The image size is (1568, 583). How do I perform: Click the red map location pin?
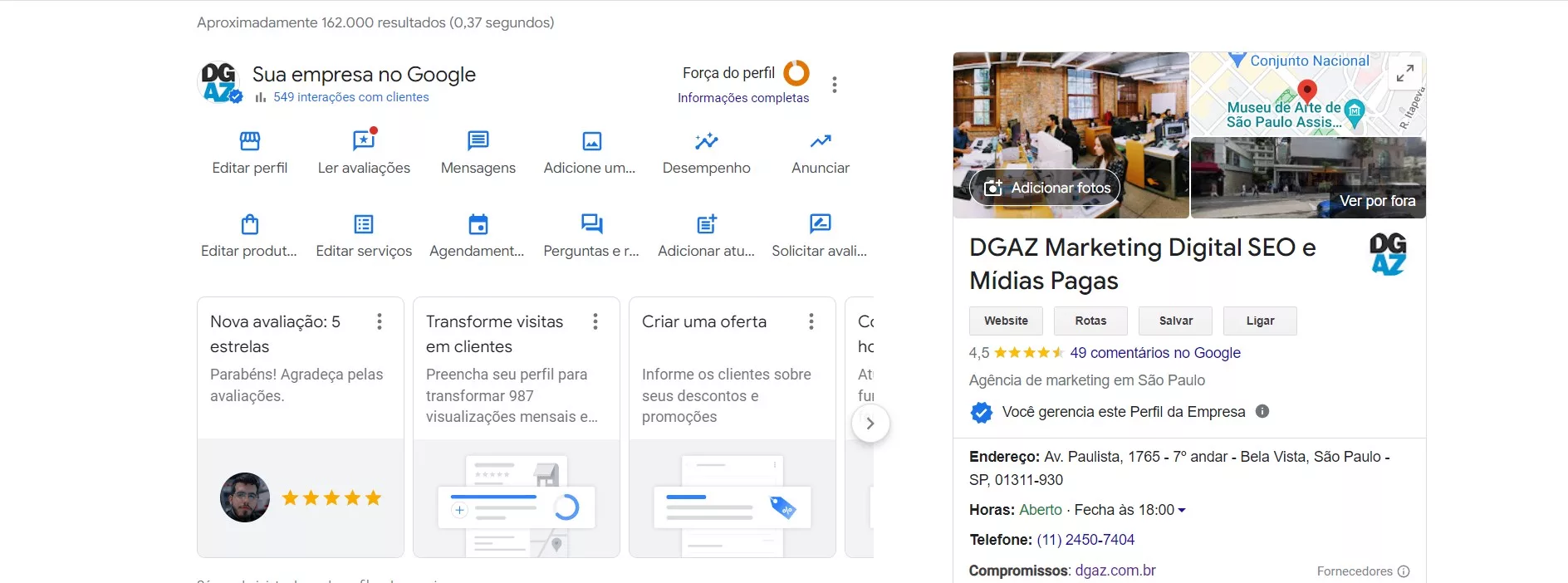pyautogui.click(x=1307, y=91)
